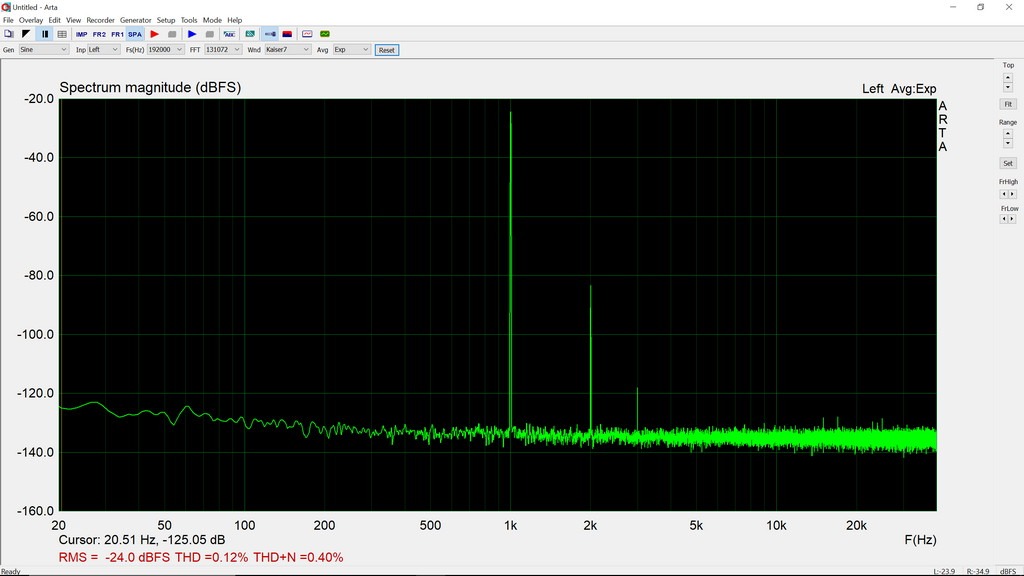Screen dimensions: 1024x576
Task: Stop generator with second gray square
Action: [210, 34]
